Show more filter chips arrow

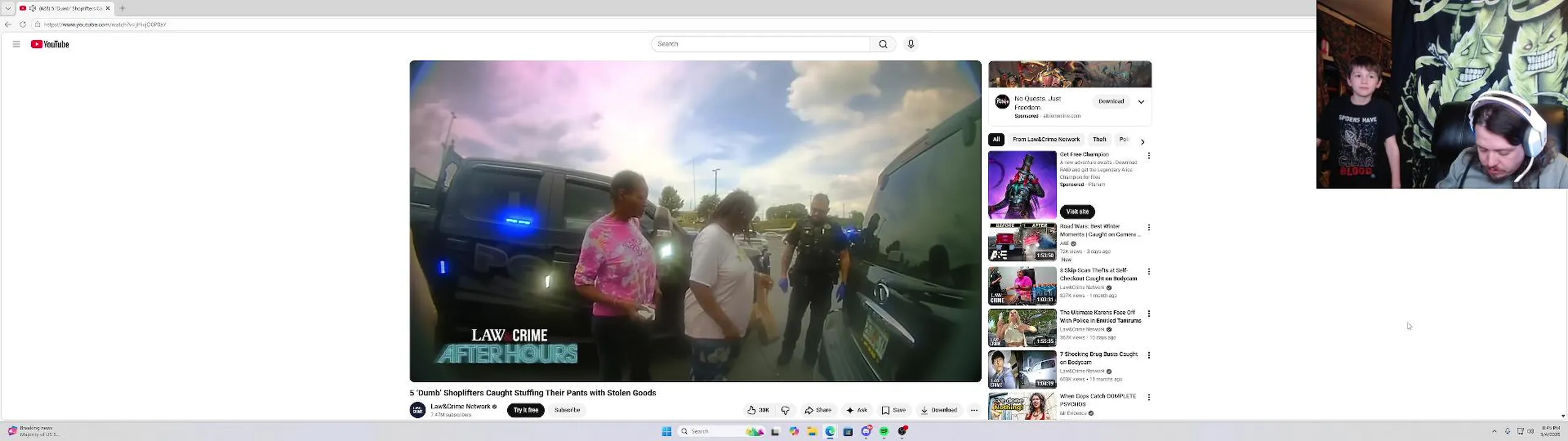pos(1142,142)
